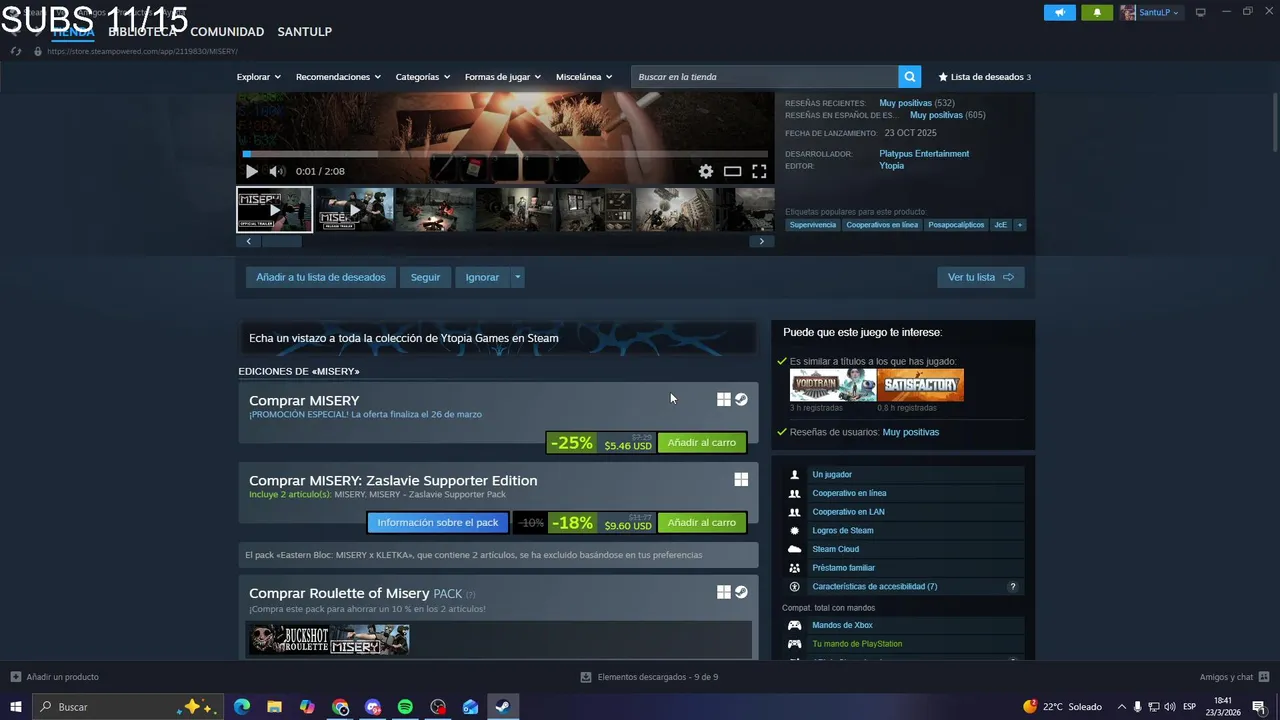Add MISERY at $5.46 to cart
The image size is (1280, 720).
[701, 442]
